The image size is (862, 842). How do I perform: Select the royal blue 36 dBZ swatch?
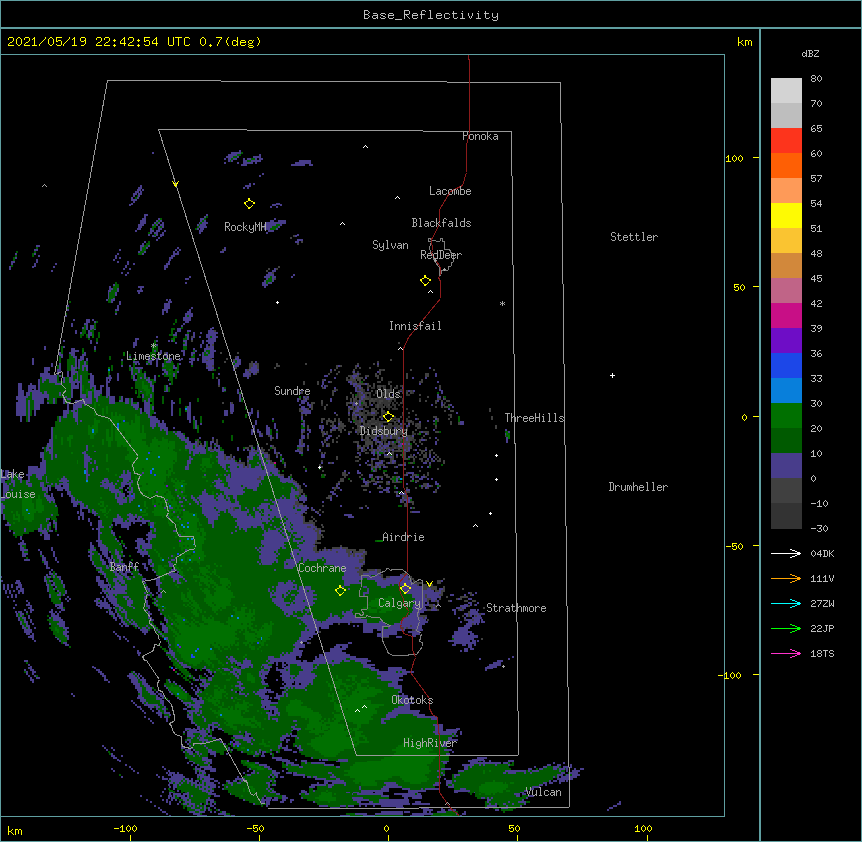click(x=786, y=365)
